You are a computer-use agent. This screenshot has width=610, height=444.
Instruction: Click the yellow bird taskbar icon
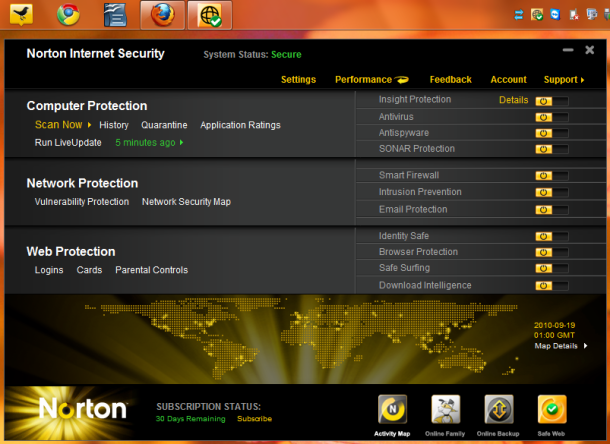[x=21, y=15]
